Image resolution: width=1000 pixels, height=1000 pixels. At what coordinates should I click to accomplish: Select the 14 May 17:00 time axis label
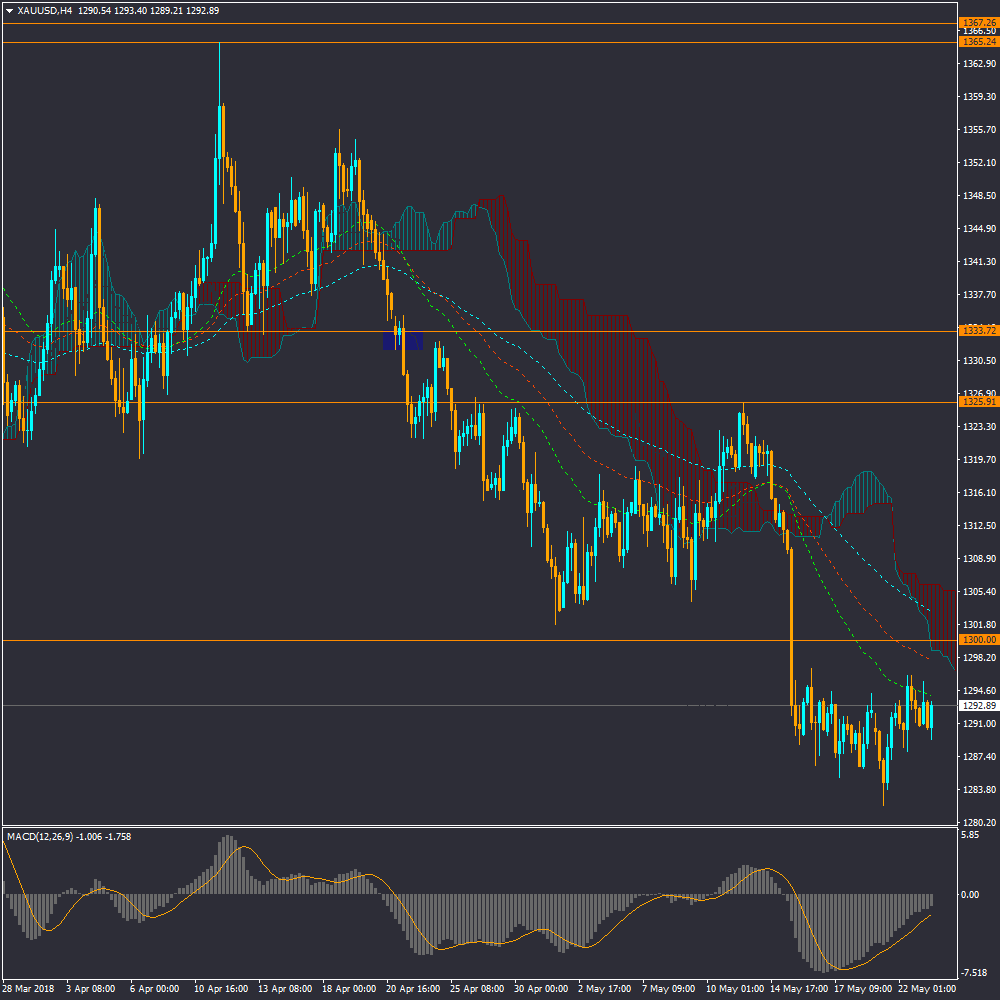[799, 989]
